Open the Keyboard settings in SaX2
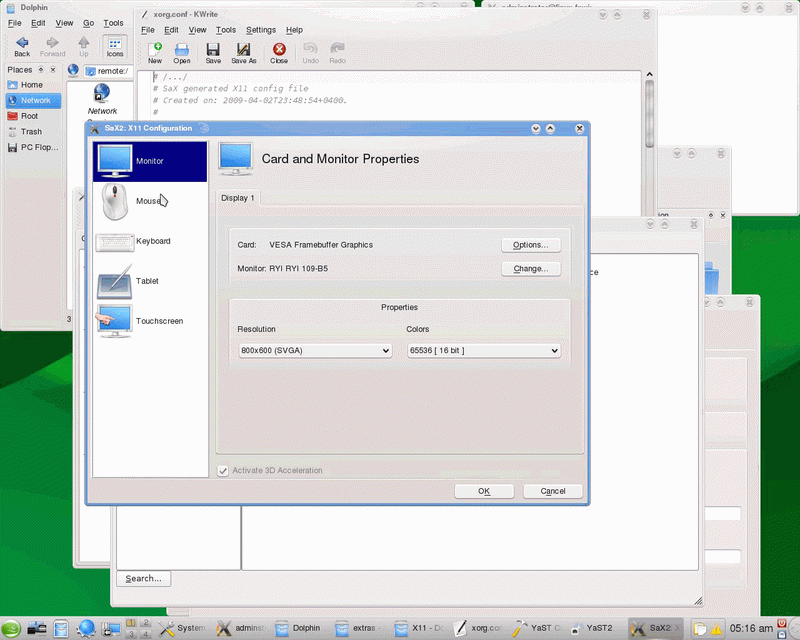The height and width of the screenshot is (640, 800). (150, 241)
